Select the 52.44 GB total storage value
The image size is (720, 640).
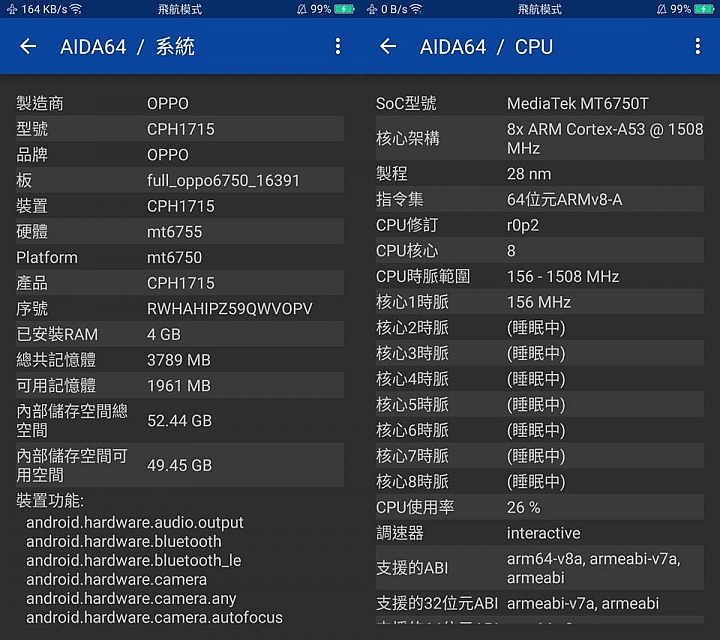click(180, 421)
